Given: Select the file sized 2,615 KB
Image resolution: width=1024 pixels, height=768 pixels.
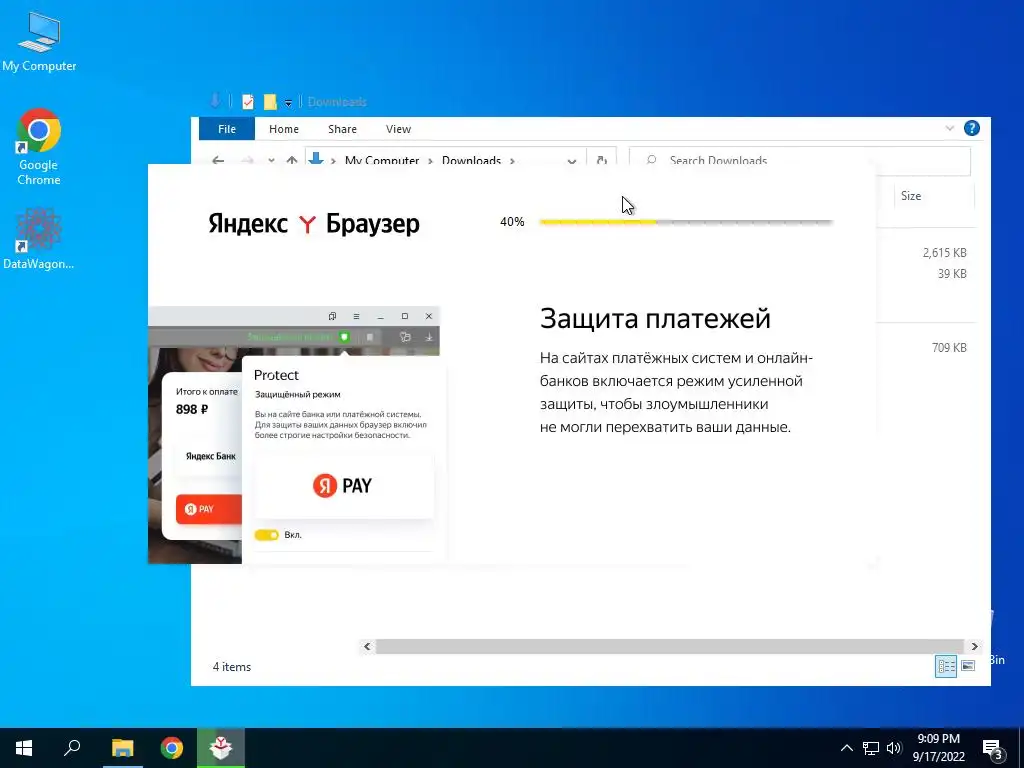Looking at the screenshot, I should click(944, 252).
